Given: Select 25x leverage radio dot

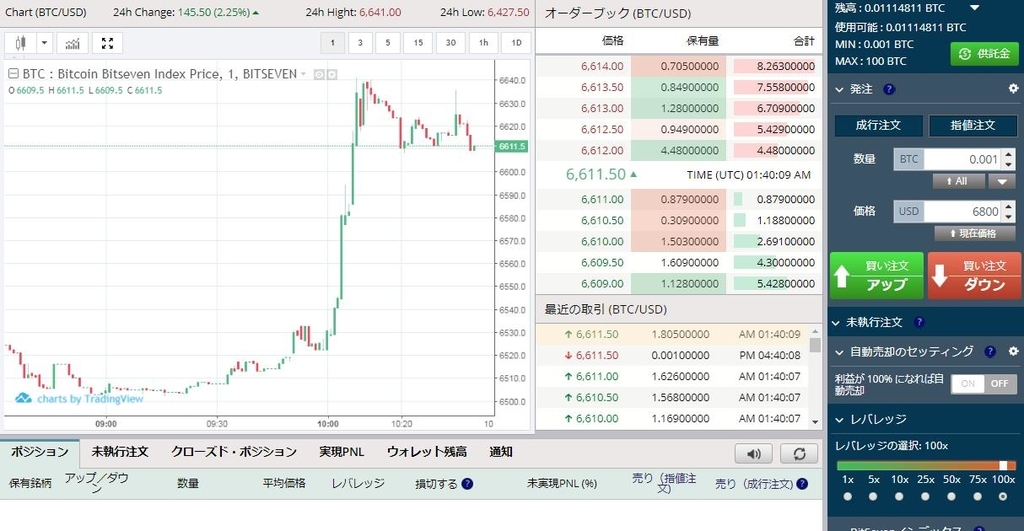Looking at the screenshot, I should point(925,496).
